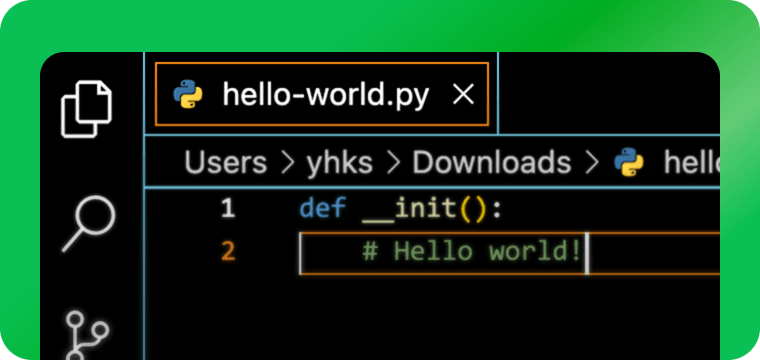Viewport: 760px width, 360px height.
Task: Click line number 2 in the gutter
Action: 228,252
